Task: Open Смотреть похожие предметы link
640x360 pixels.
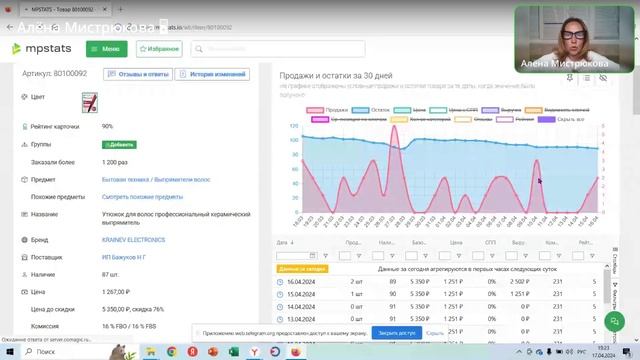Action: 142,197
